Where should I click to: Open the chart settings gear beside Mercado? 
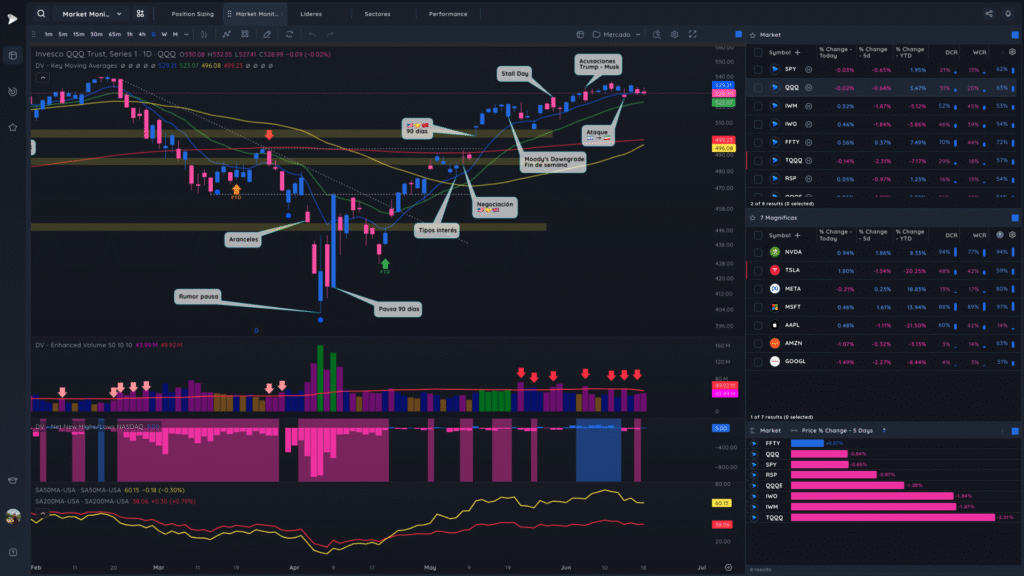(675, 35)
